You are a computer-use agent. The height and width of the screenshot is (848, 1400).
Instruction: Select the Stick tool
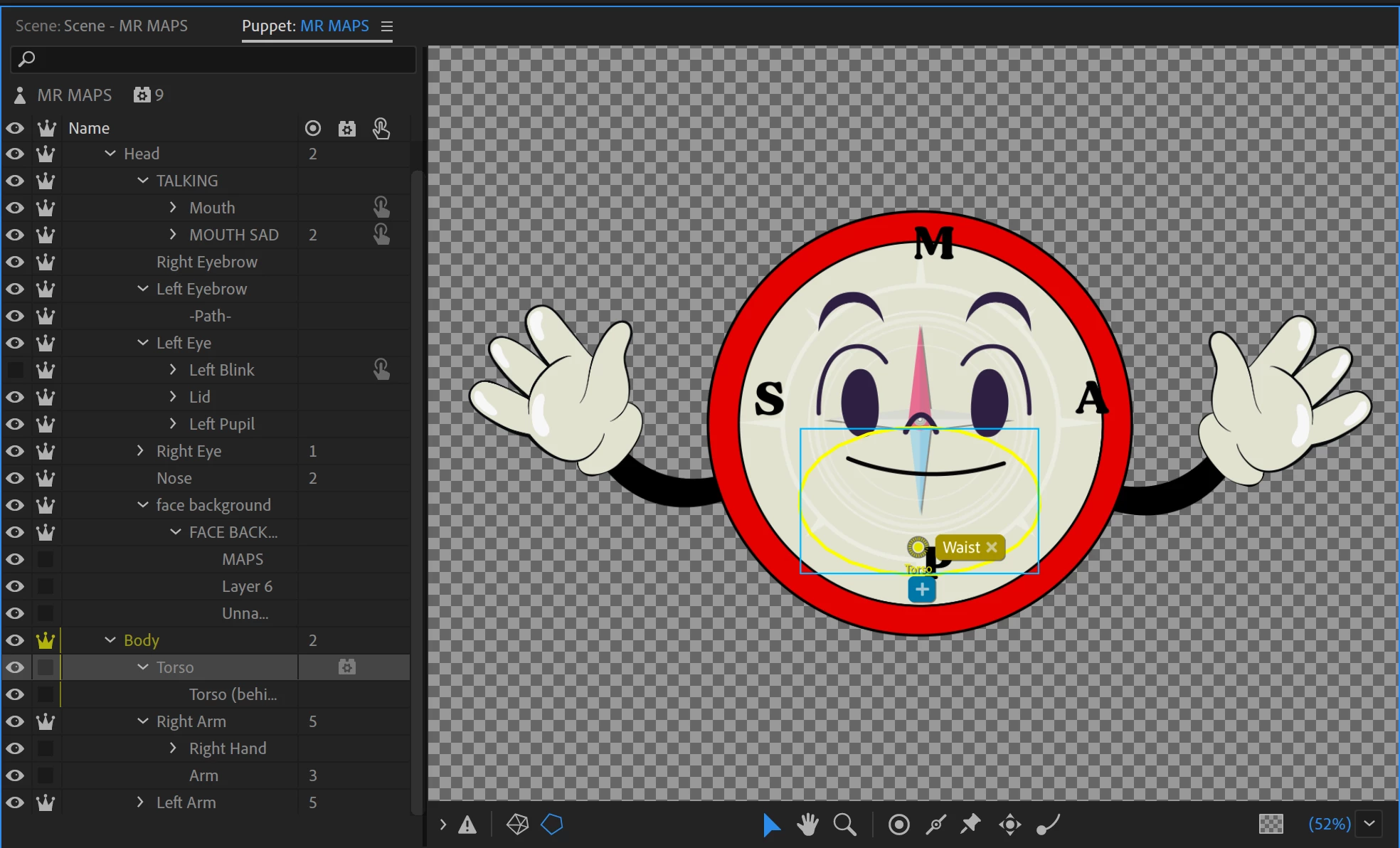tap(935, 825)
